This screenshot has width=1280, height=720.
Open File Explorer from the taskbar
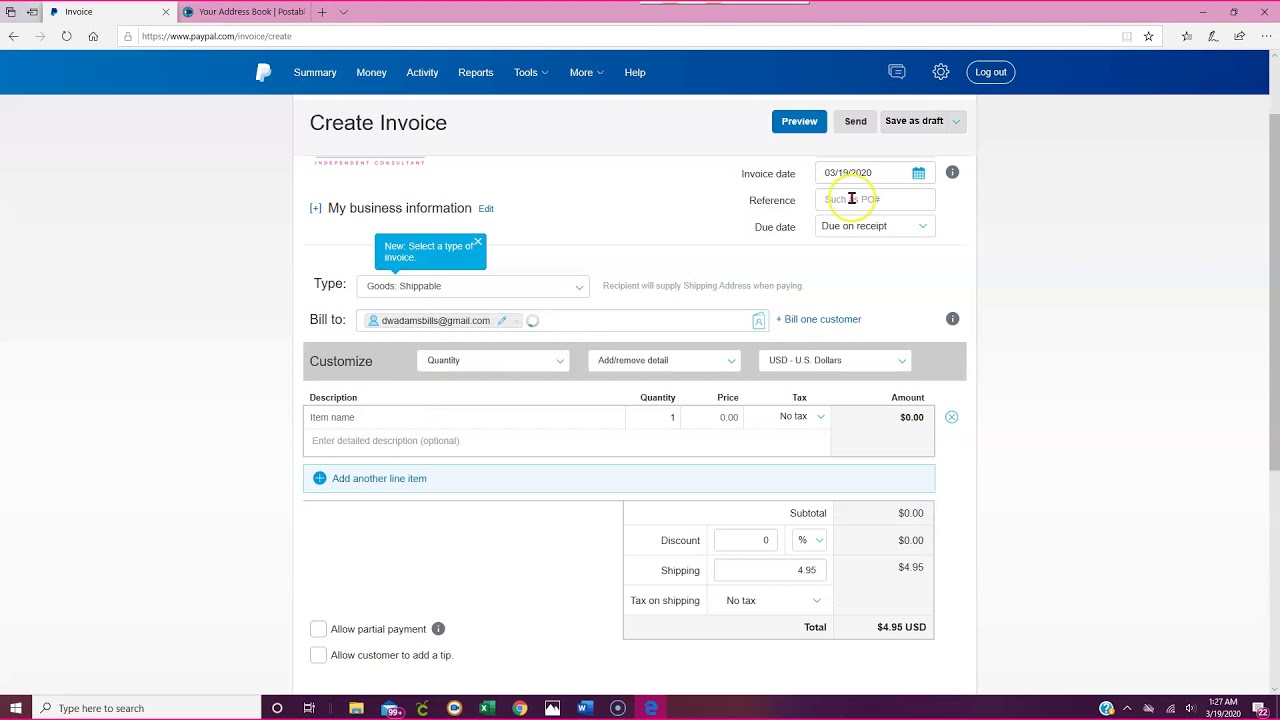coord(356,708)
